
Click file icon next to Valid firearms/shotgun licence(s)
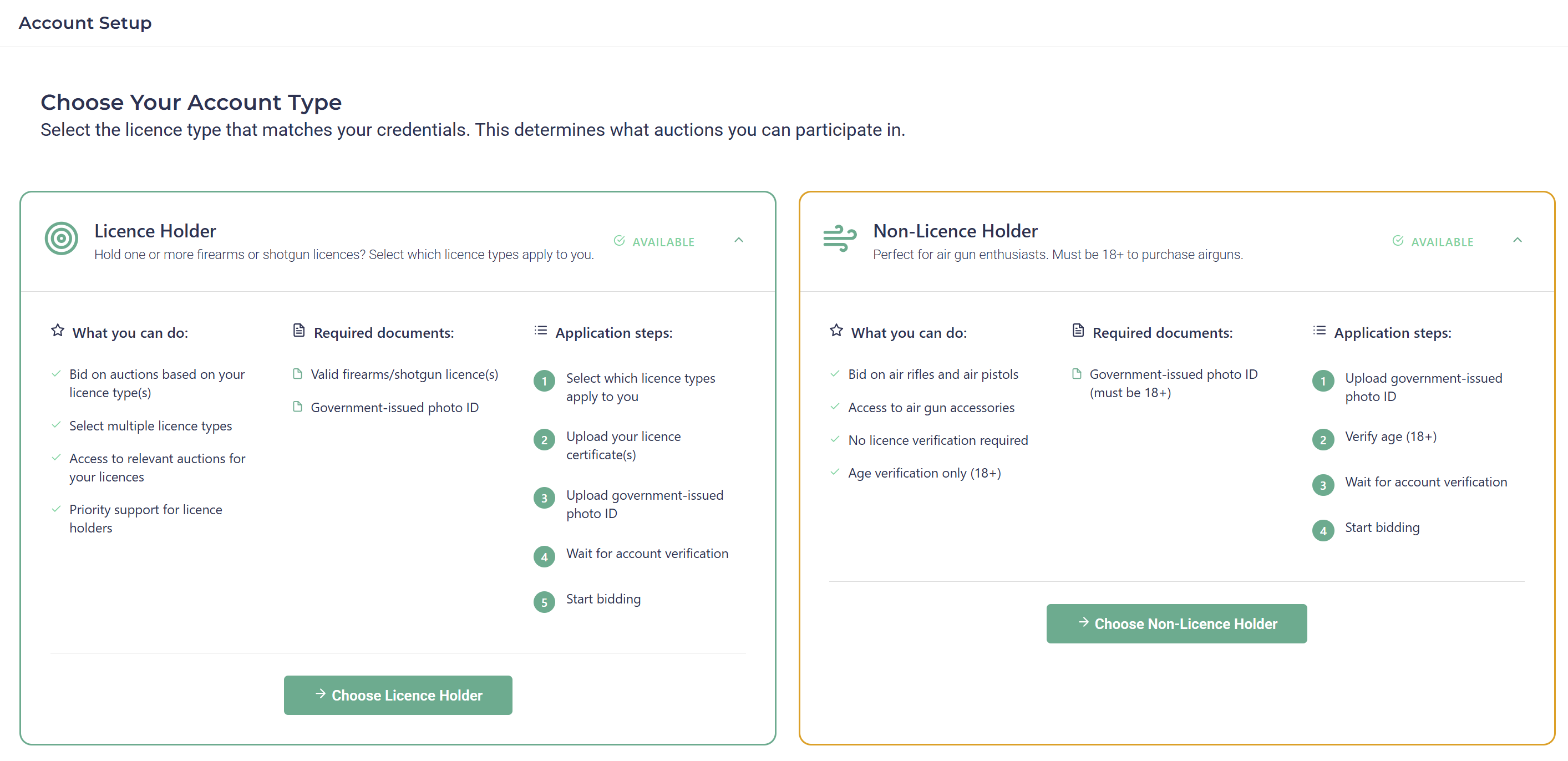point(297,374)
